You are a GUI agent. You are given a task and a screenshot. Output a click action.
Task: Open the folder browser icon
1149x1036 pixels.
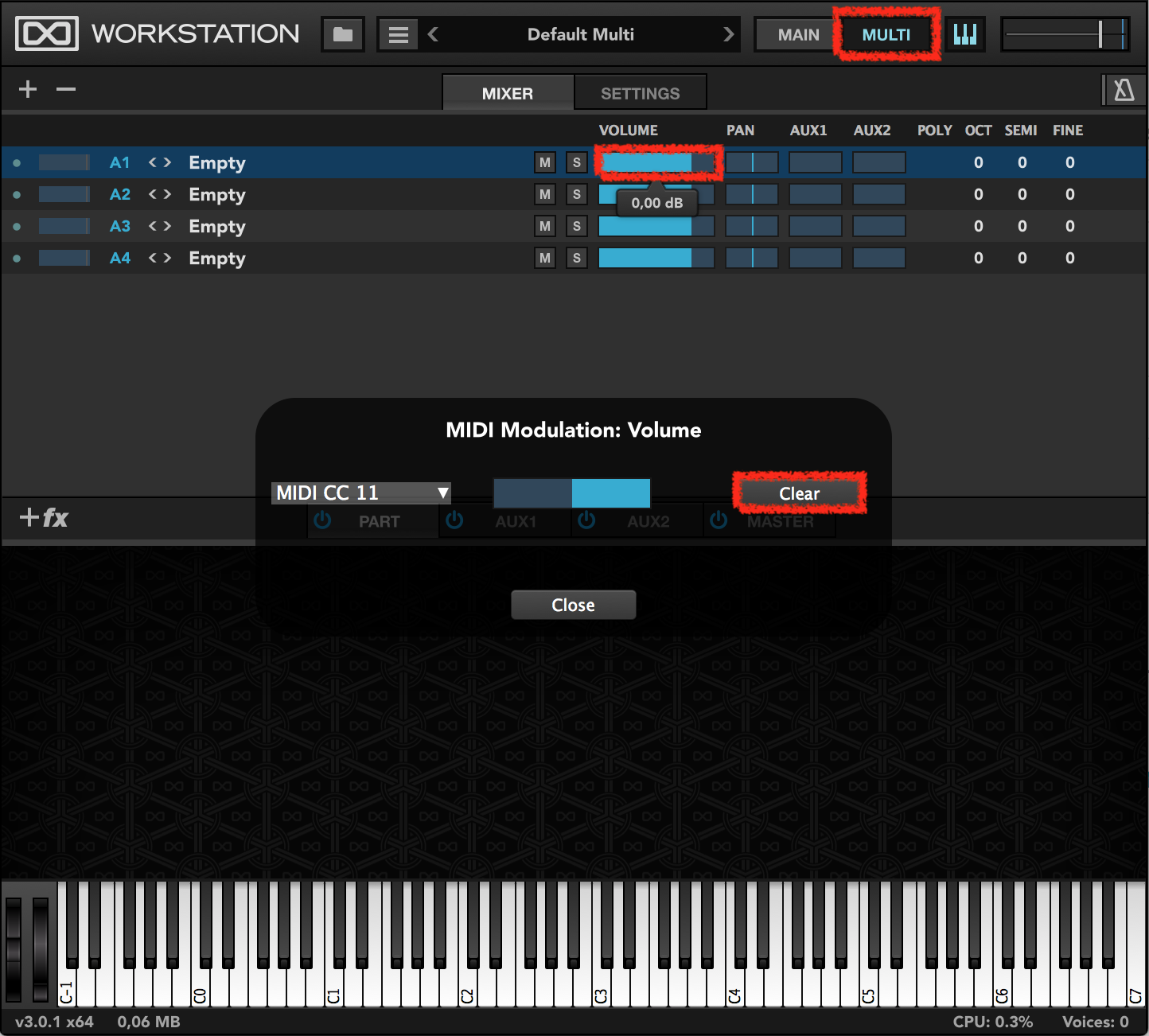(343, 34)
